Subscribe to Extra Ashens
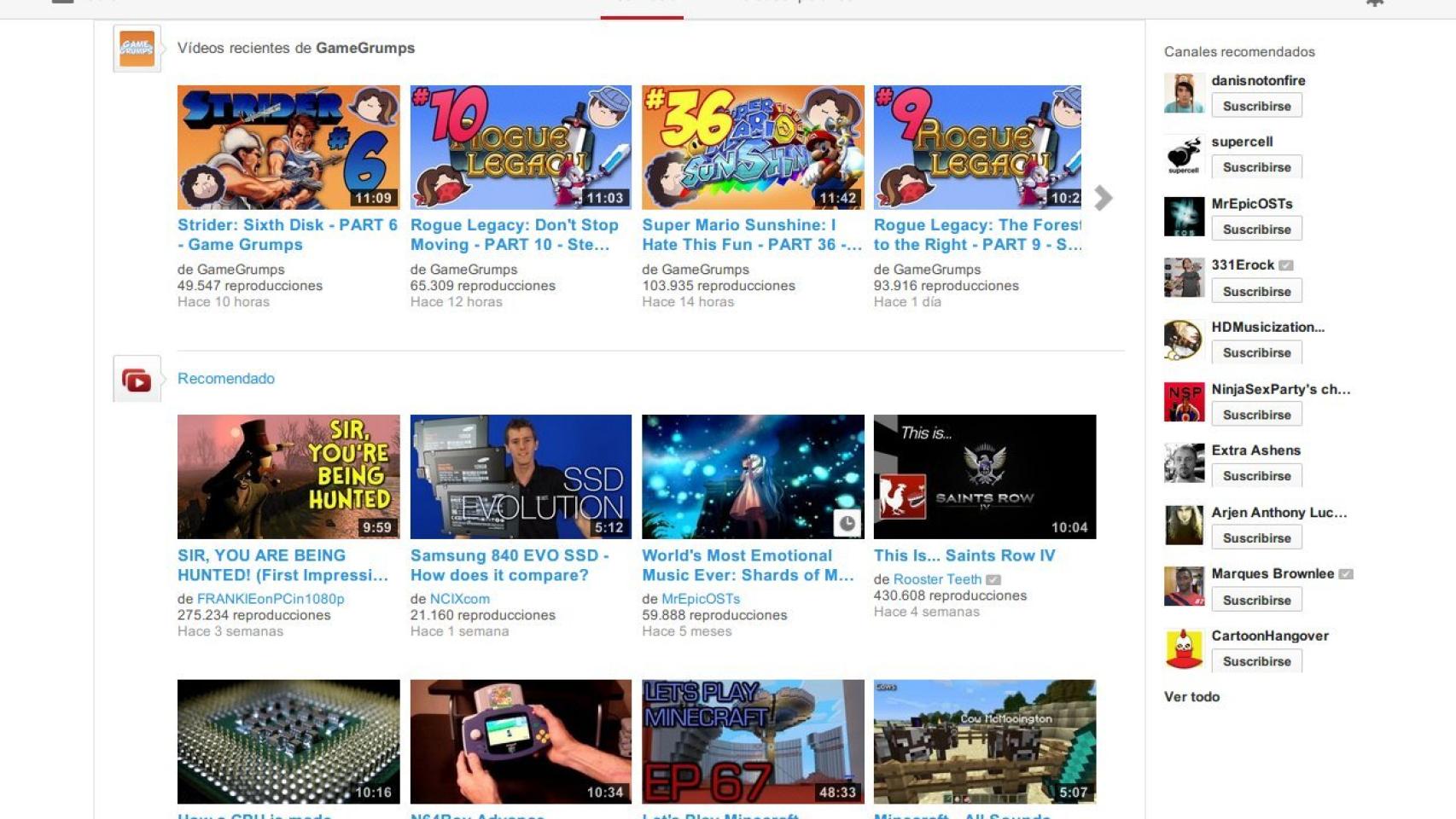This screenshot has height=819, width=1456. [x=1256, y=475]
